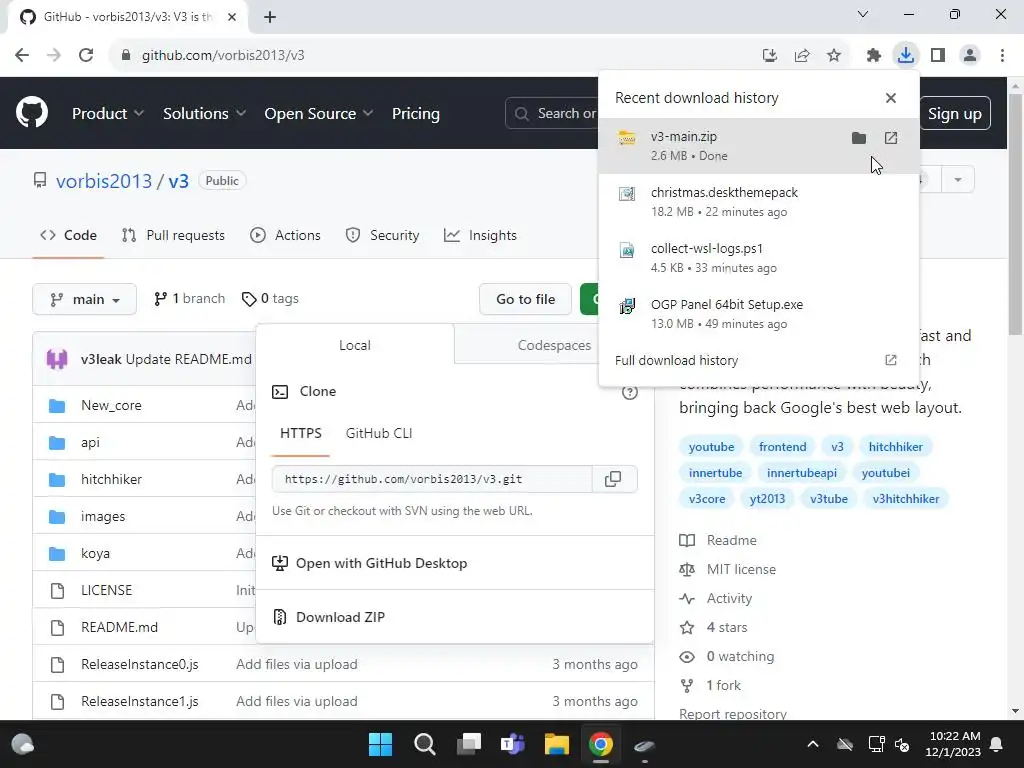Select the Local tab
The image size is (1024, 768).
pos(355,345)
